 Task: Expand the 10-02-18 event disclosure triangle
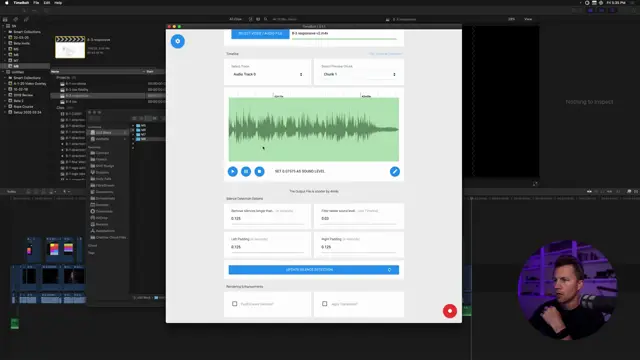pos(6,89)
